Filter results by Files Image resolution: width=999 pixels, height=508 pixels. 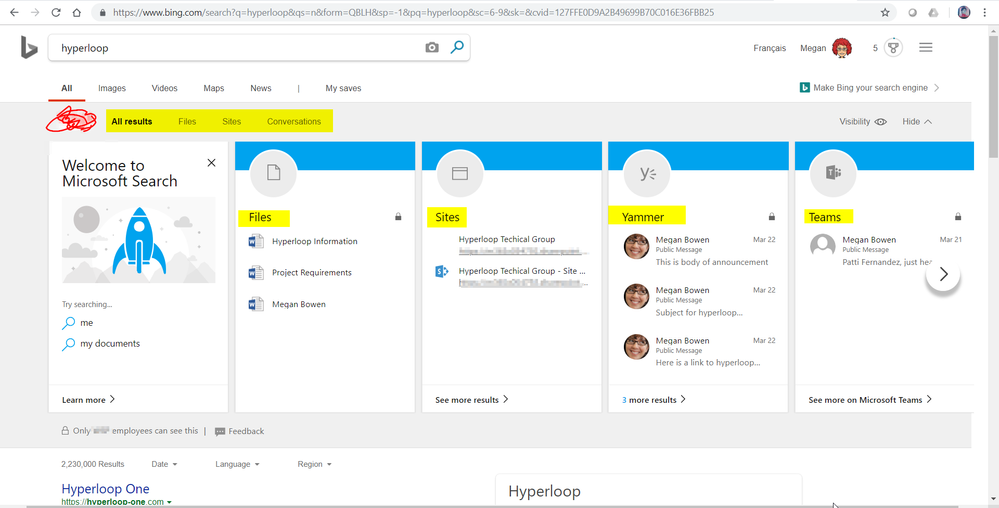(187, 122)
